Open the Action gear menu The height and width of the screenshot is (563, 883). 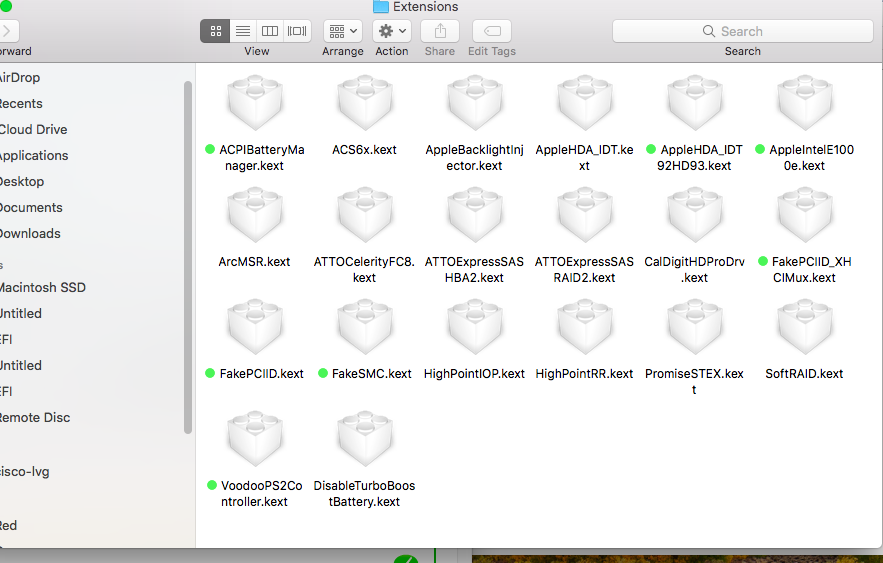point(391,31)
